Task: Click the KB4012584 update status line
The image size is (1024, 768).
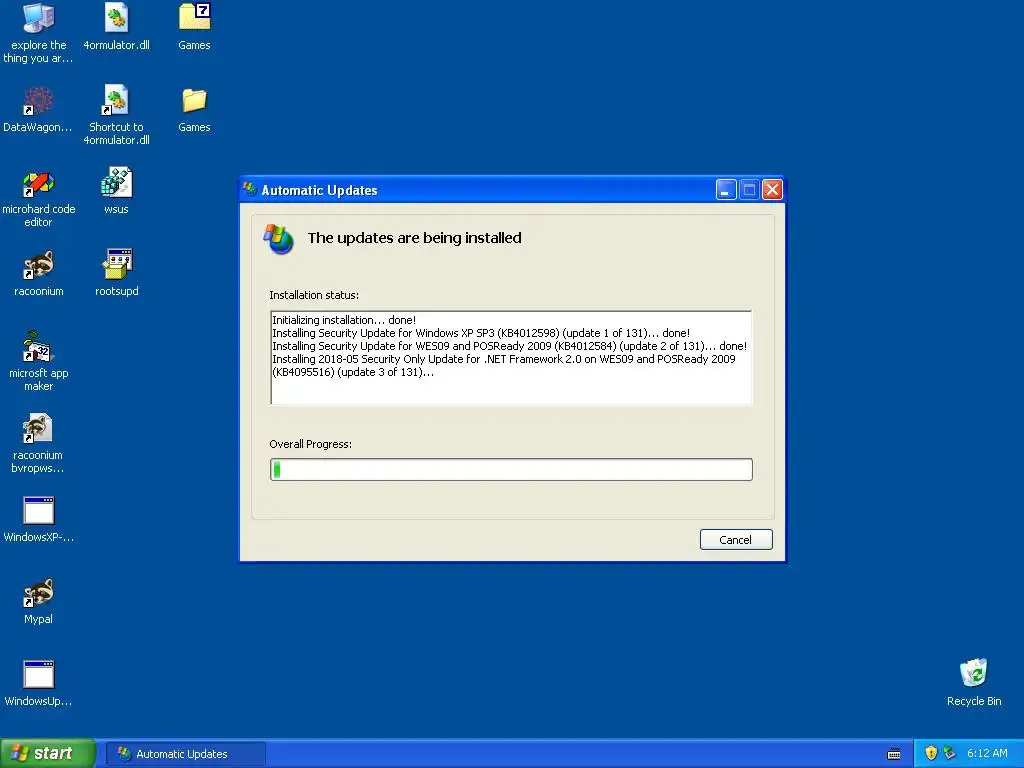Action: [x=509, y=346]
